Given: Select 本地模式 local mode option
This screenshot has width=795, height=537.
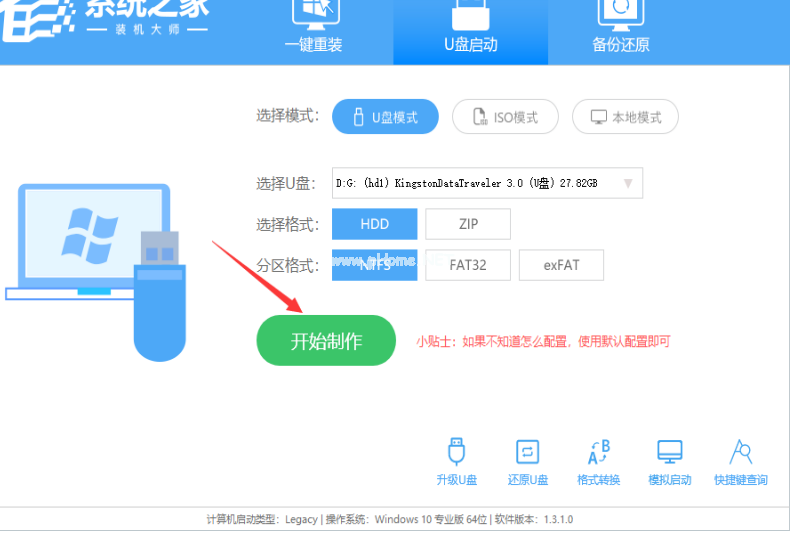Looking at the screenshot, I should tap(625, 117).
